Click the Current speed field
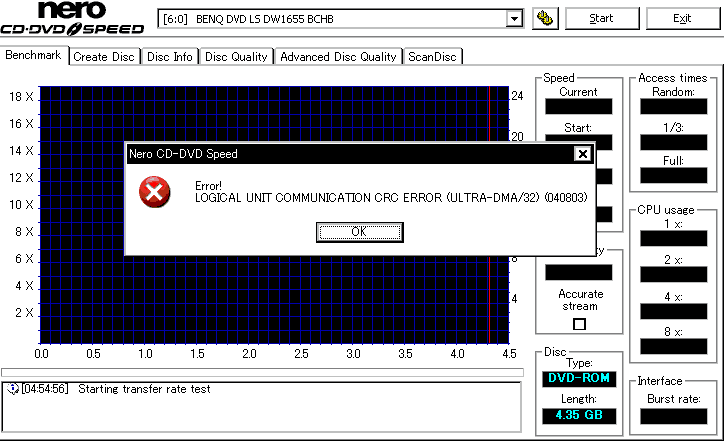This screenshot has height=441, width=724. pyautogui.click(x=579, y=106)
